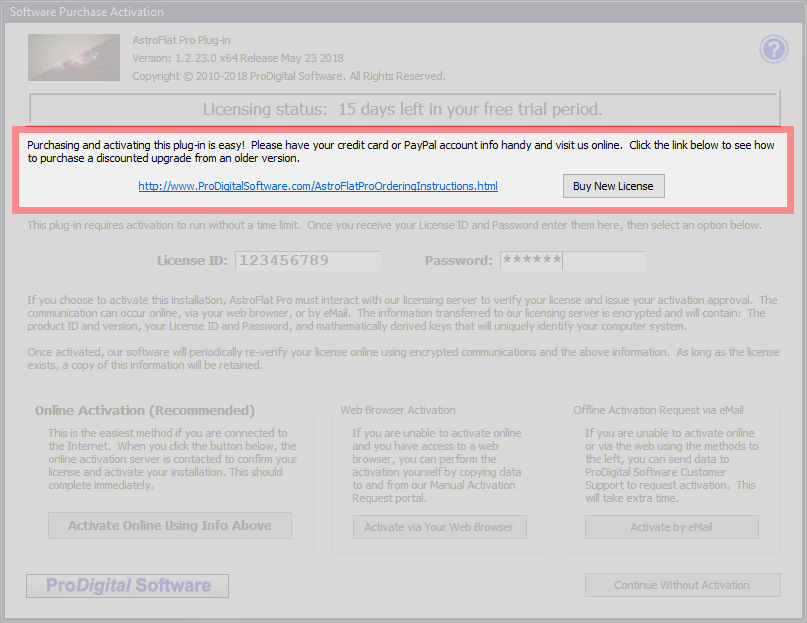Click the 'License ID:' label

pos(192,261)
